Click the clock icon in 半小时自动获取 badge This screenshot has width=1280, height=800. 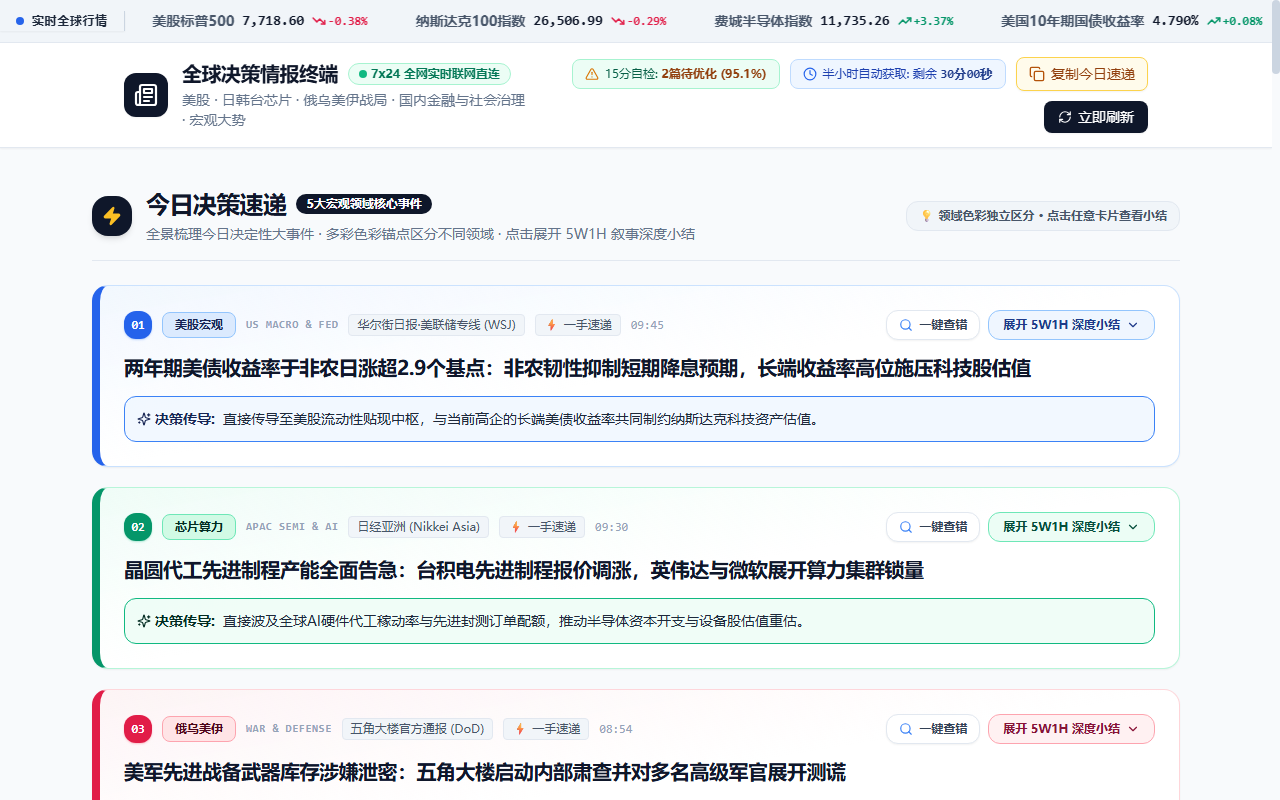(x=809, y=74)
